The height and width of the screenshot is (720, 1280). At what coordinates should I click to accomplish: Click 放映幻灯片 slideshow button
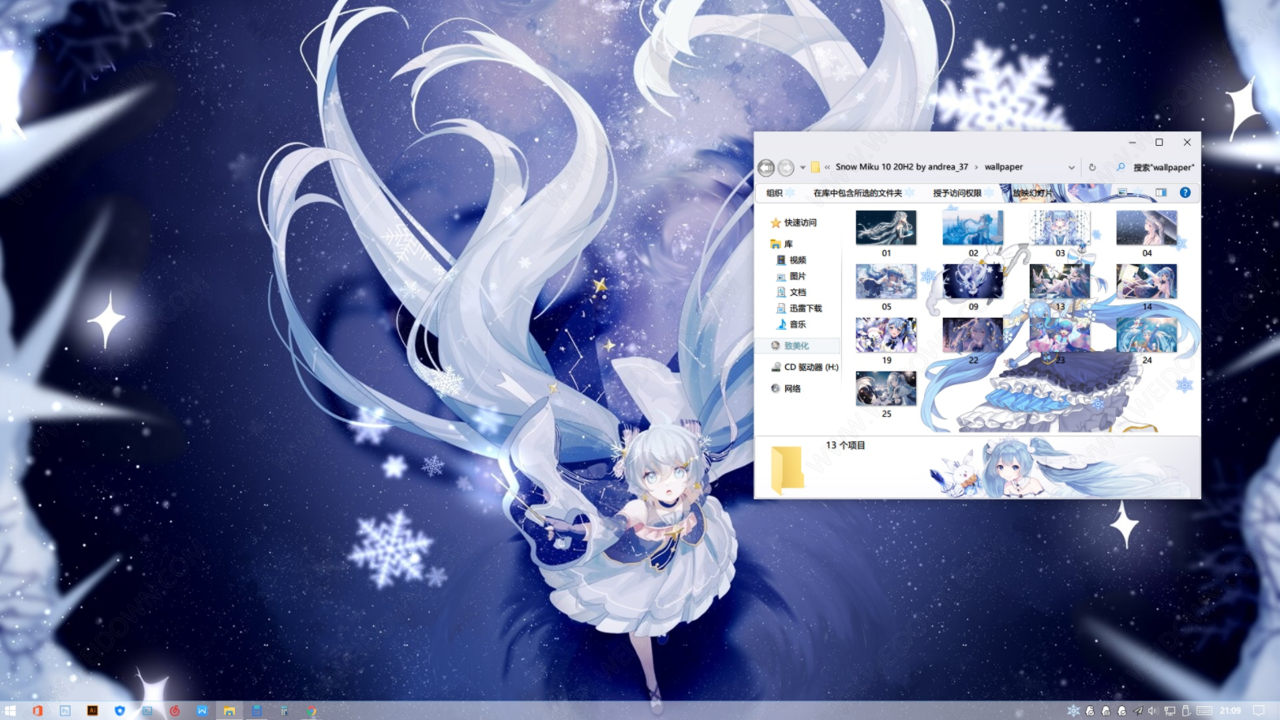1032,193
